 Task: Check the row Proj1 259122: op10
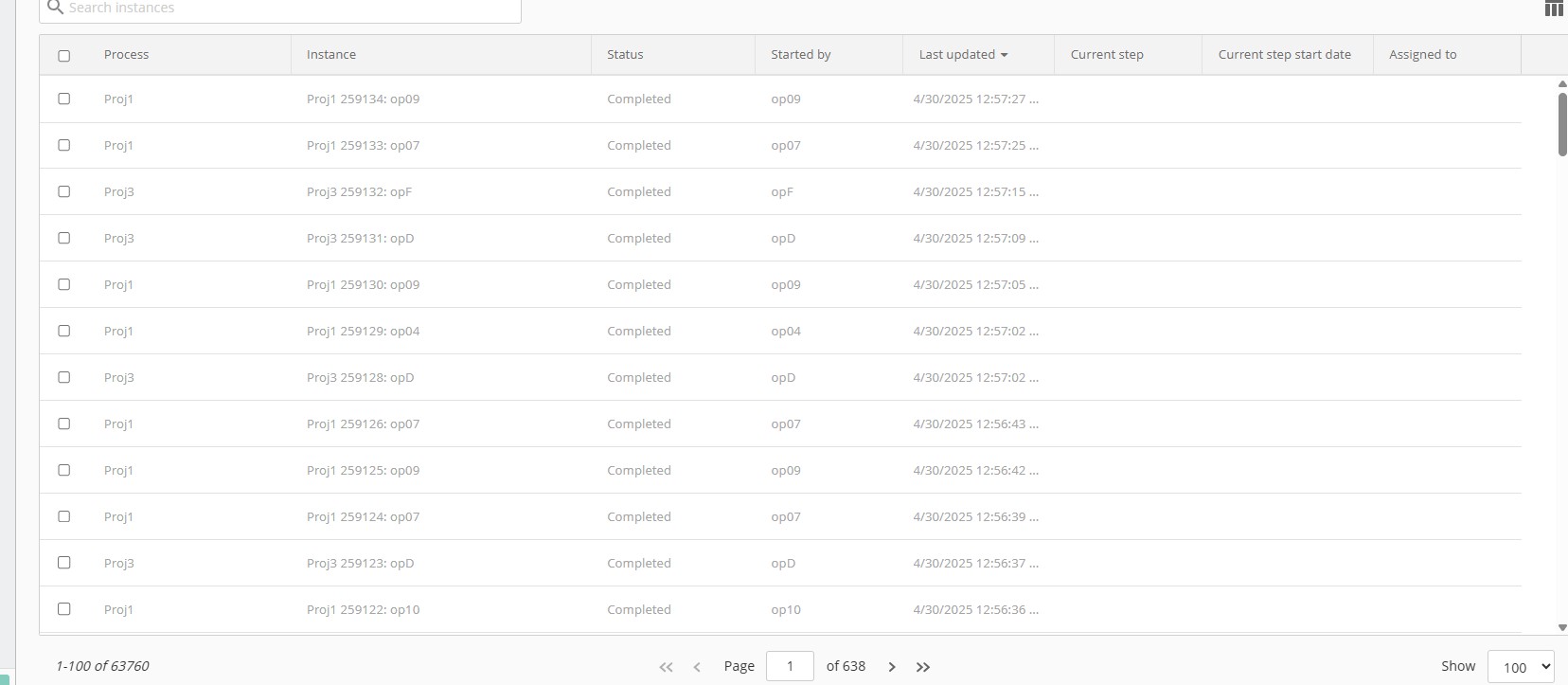point(64,609)
